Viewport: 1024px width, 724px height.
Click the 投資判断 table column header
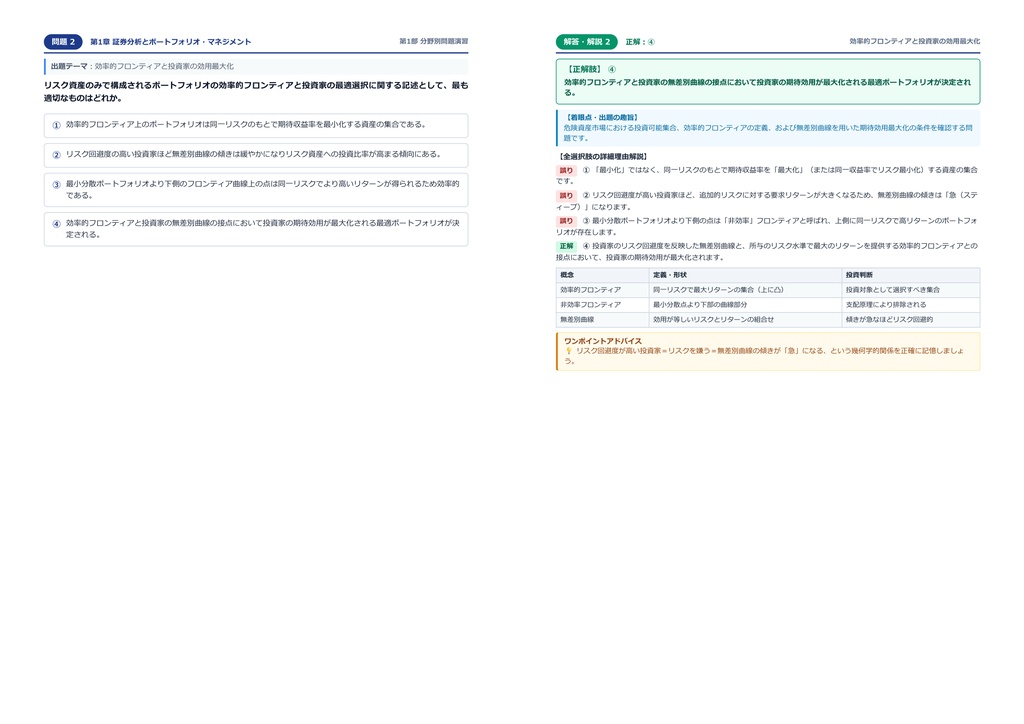click(911, 275)
